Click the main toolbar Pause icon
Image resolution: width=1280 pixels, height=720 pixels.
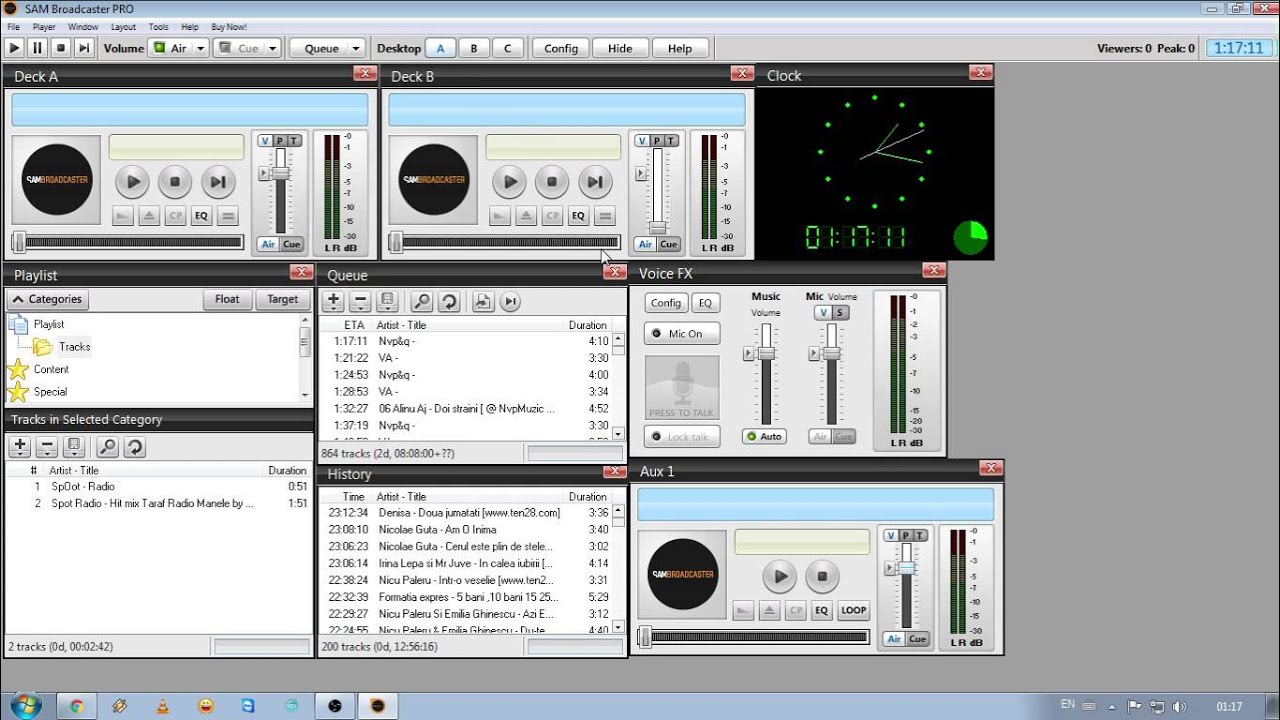(37, 47)
